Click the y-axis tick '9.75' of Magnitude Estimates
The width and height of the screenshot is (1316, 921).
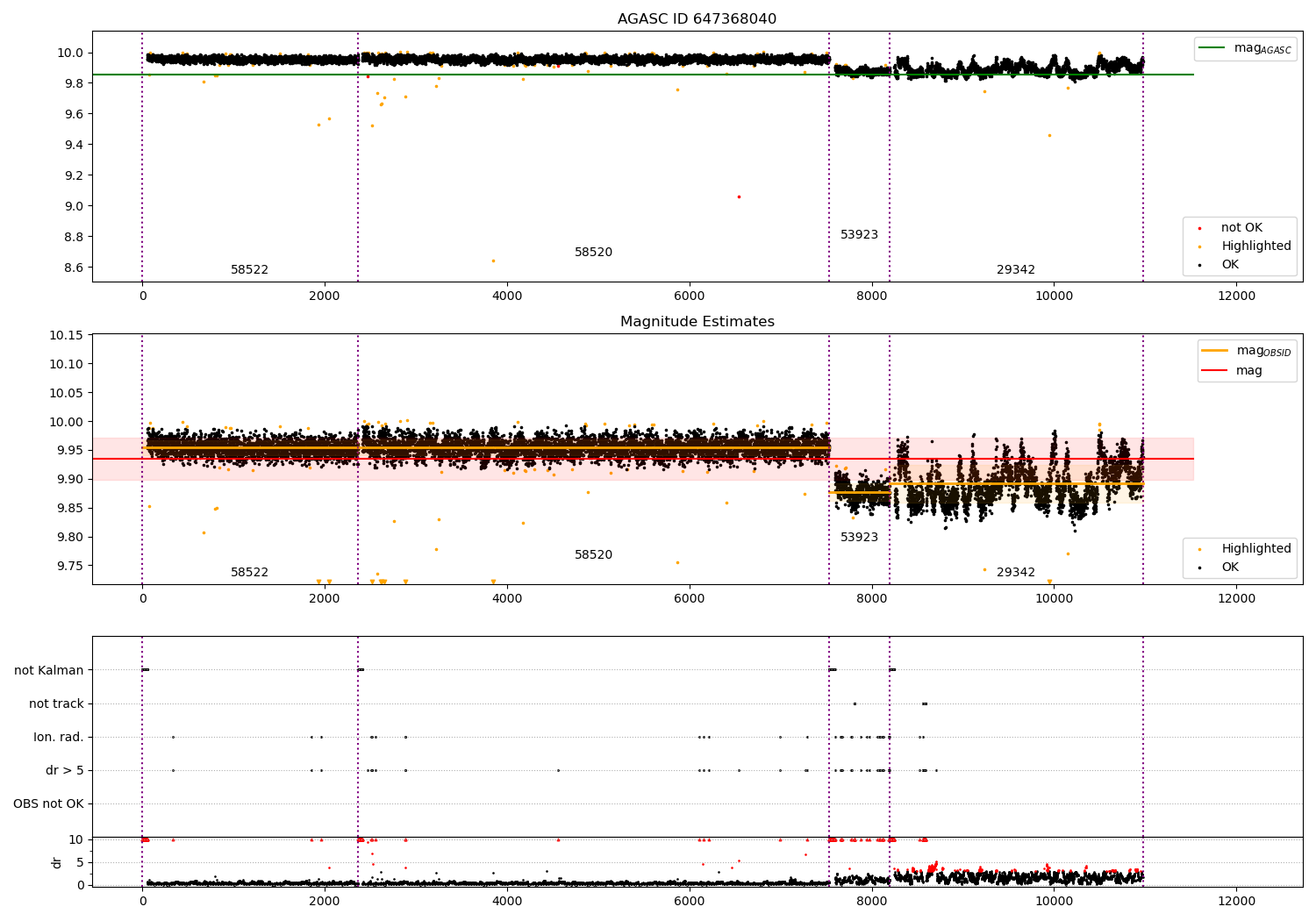click(70, 567)
